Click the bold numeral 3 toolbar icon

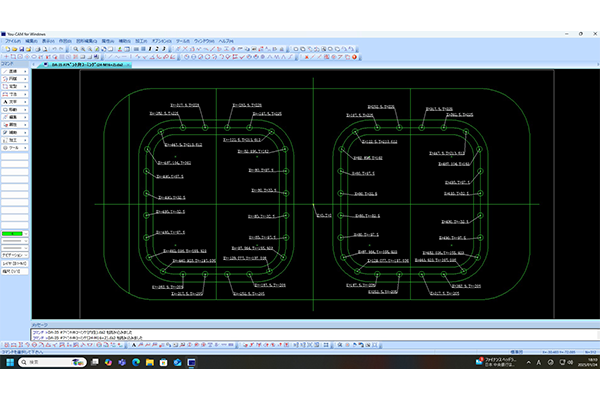[164, 49]
